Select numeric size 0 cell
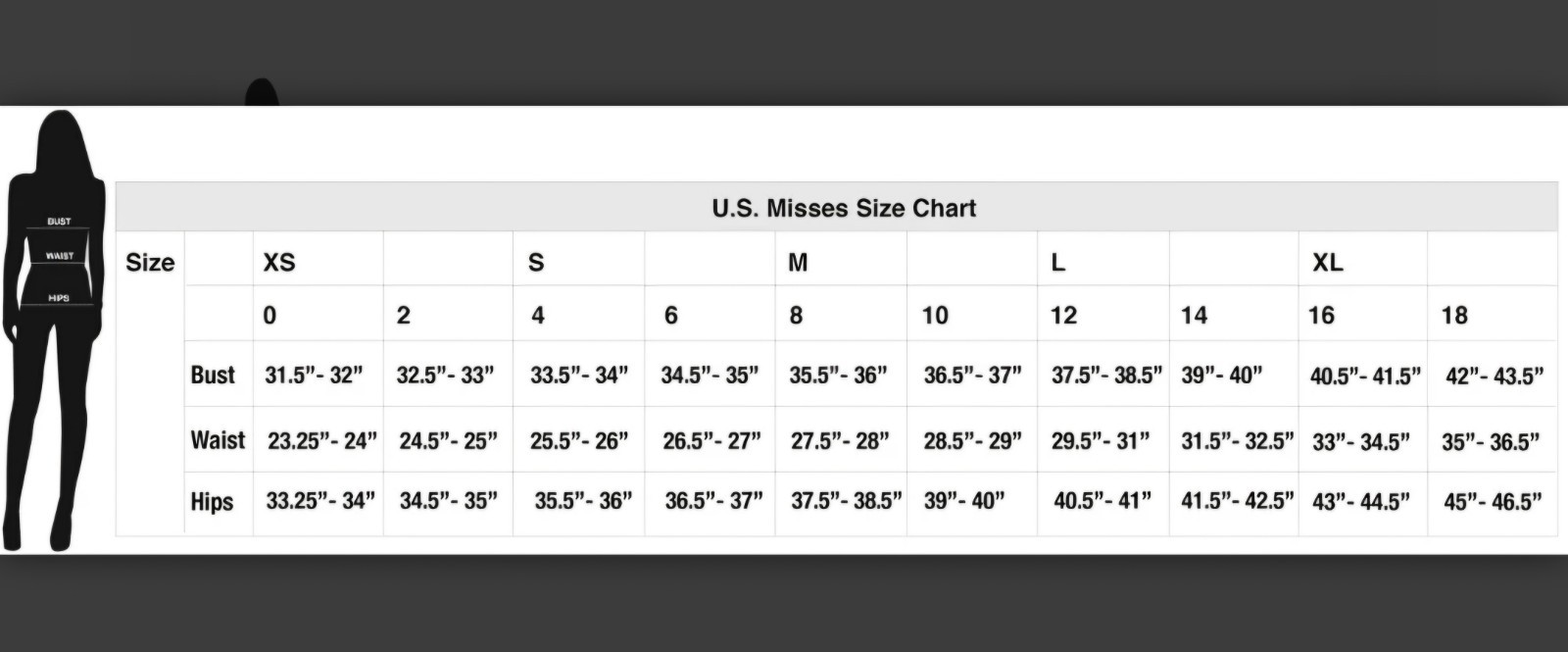The height and width of the screenshot is (652, 1568). coord(269,315)
